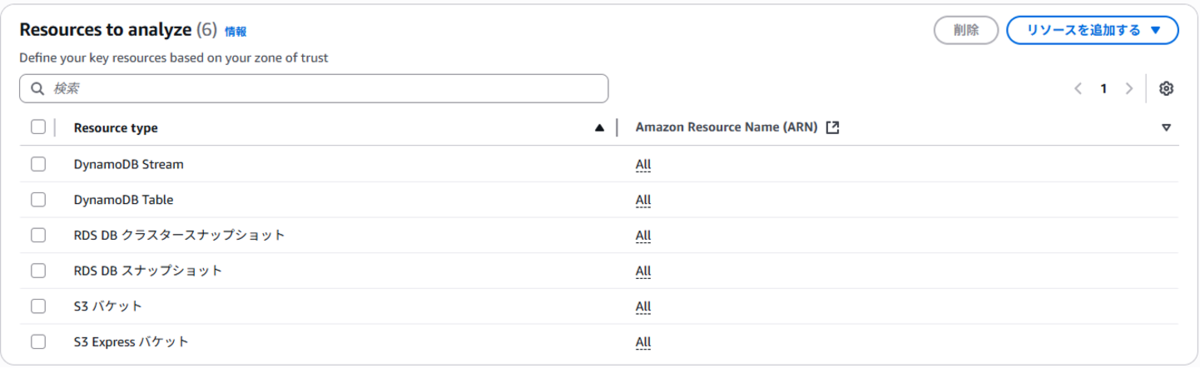The width and height of the screenshot is (1200, 373).
Task: Click the search magnifier icon
Action: click(x=38, y=89)
